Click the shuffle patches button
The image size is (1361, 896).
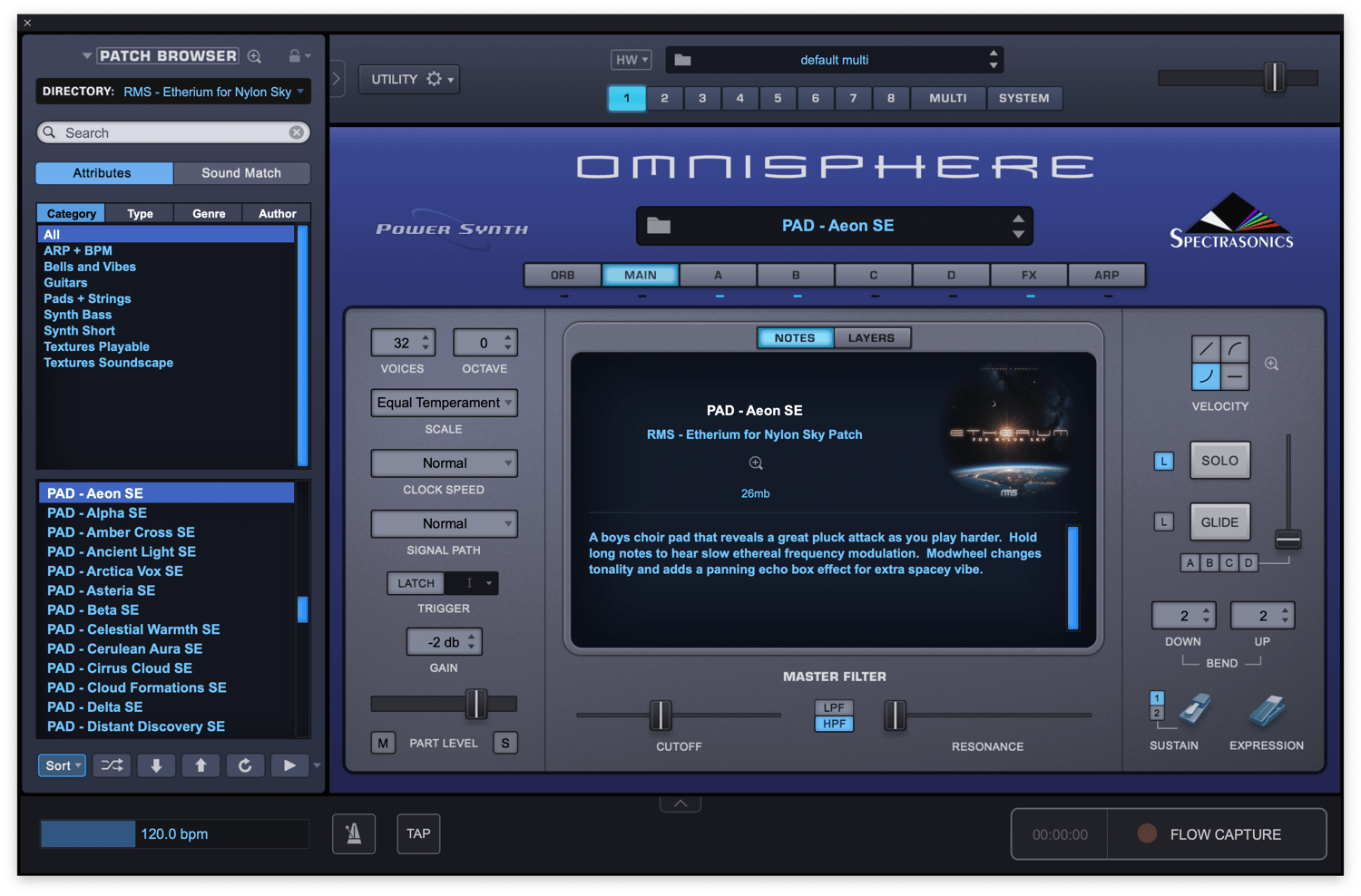point(112,765)
